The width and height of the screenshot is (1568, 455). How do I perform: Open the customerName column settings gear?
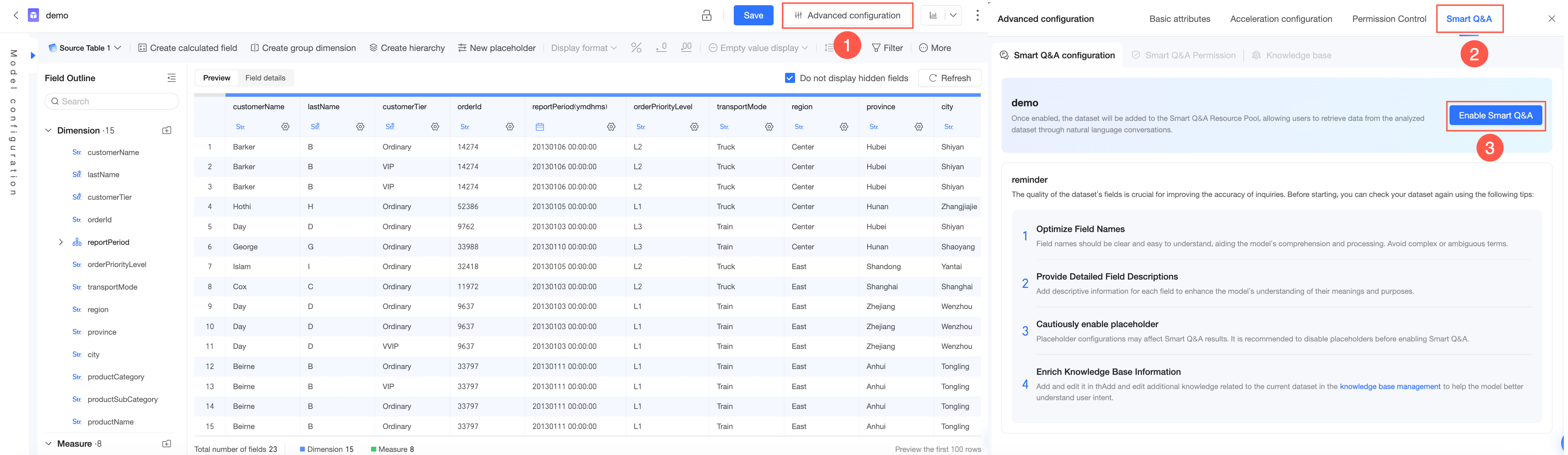click(x=285, y=127)
